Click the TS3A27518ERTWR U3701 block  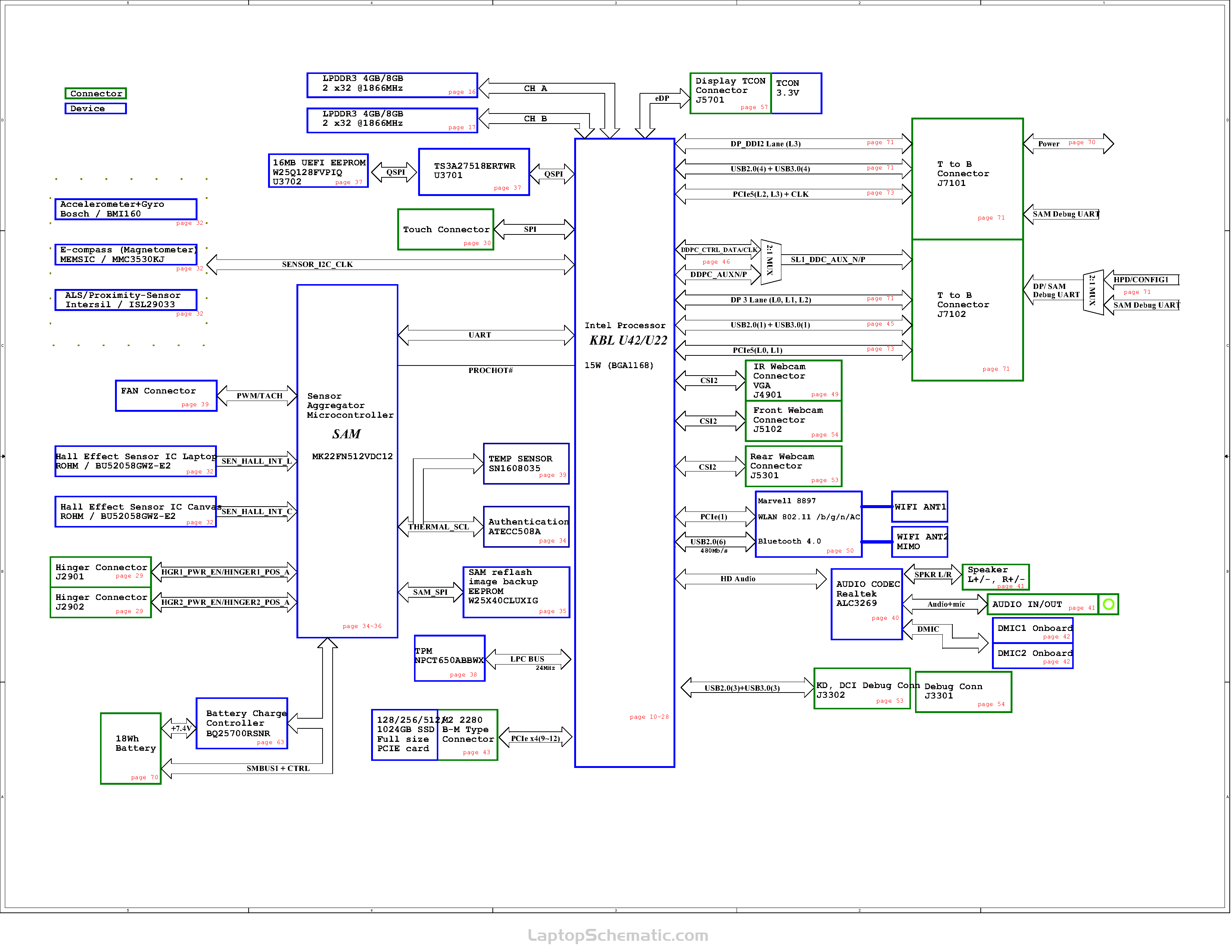coord(474,172)
